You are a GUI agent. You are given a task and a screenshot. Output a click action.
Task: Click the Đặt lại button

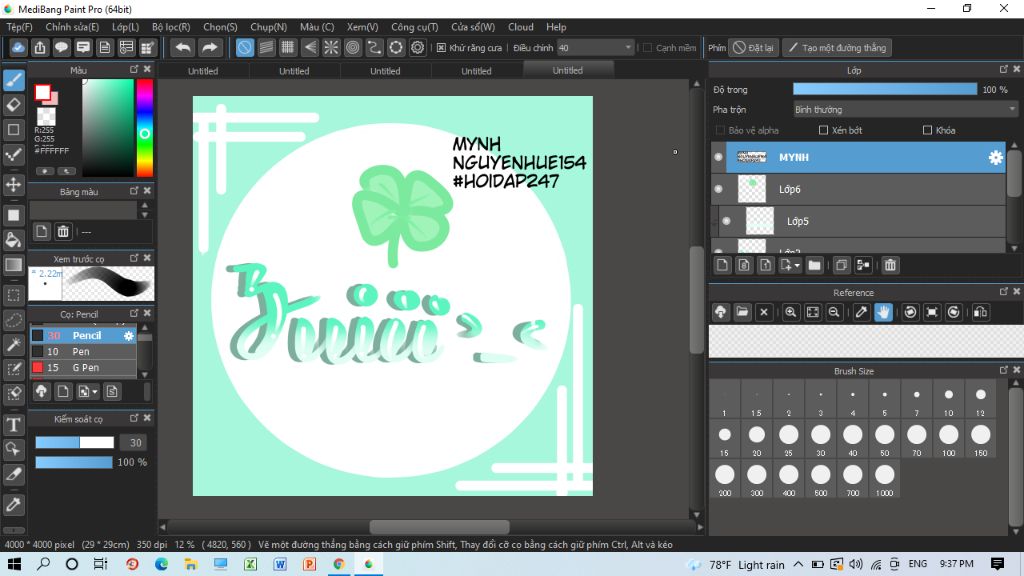[x=754, y=48]
